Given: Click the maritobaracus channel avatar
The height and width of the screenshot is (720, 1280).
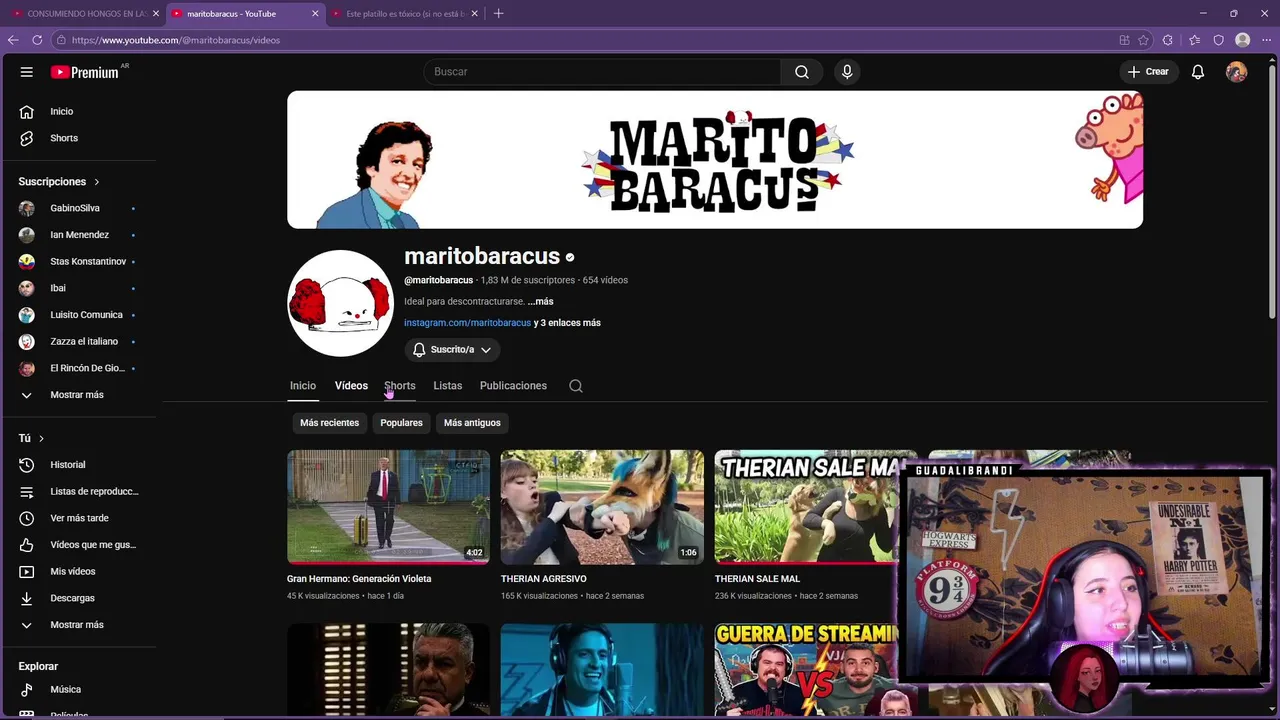Looking at the screenshot, I should (341, 303).
